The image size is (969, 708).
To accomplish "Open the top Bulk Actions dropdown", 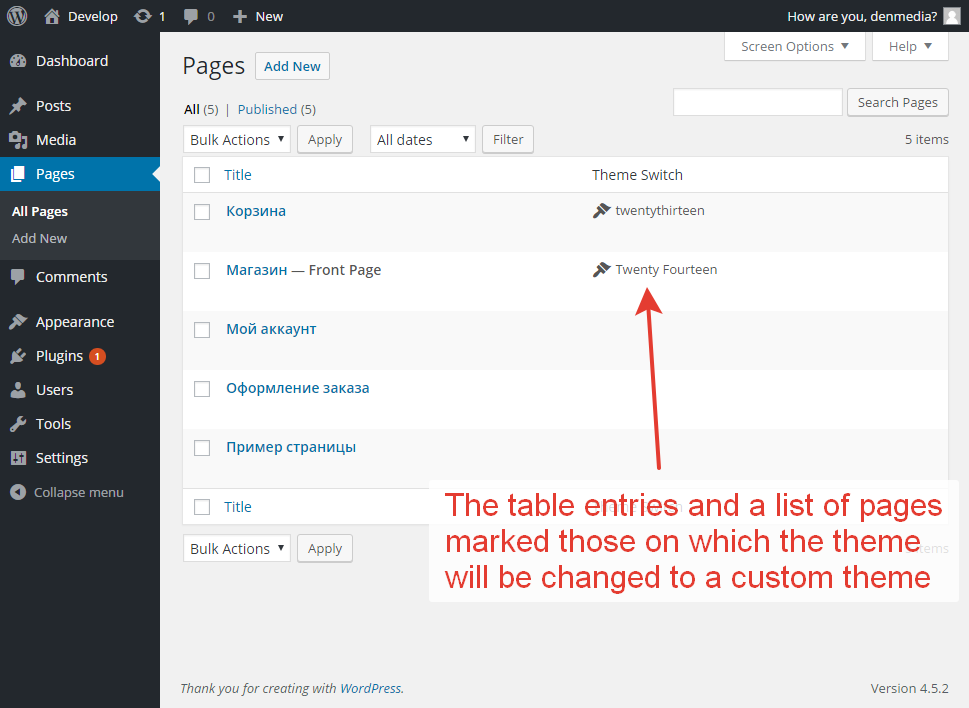I will click(x=237, y=140).
